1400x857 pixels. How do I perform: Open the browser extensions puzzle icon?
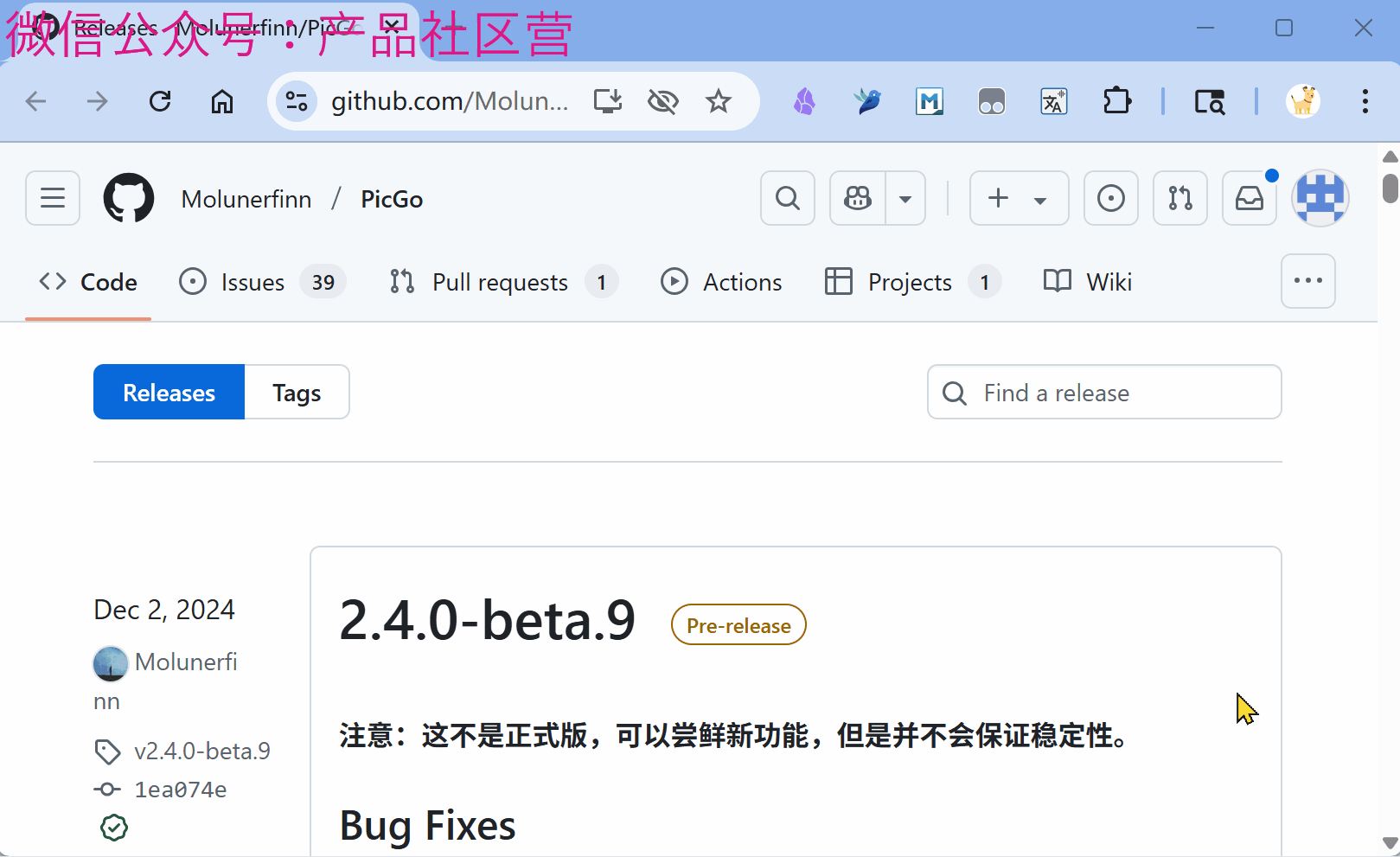pos(1116,102)
